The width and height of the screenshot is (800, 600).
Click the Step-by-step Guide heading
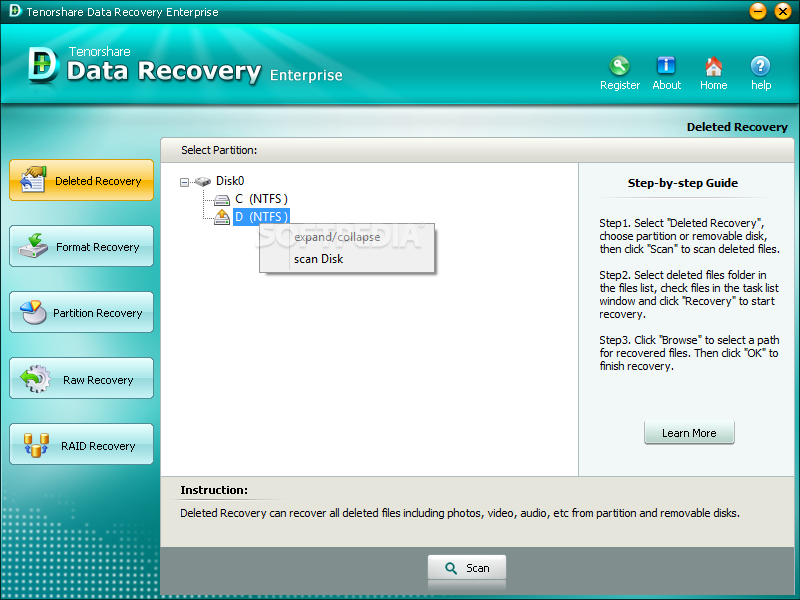pos(683,183)
